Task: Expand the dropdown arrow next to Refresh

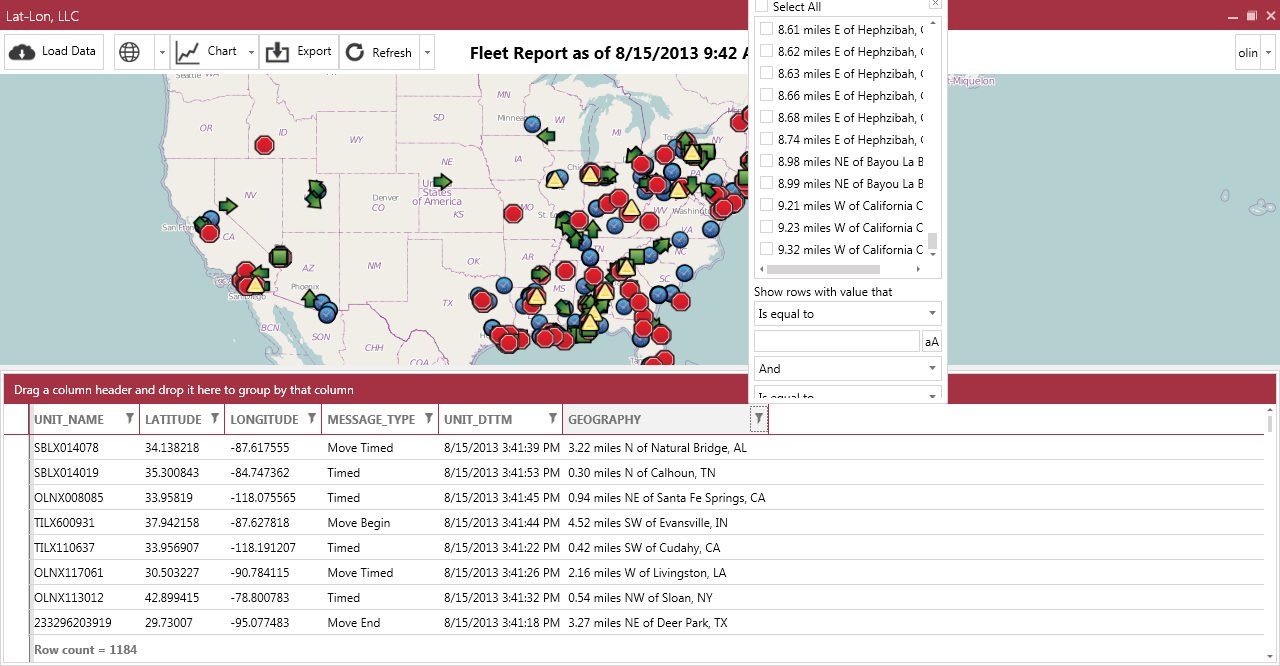Action: coord(428,52)
